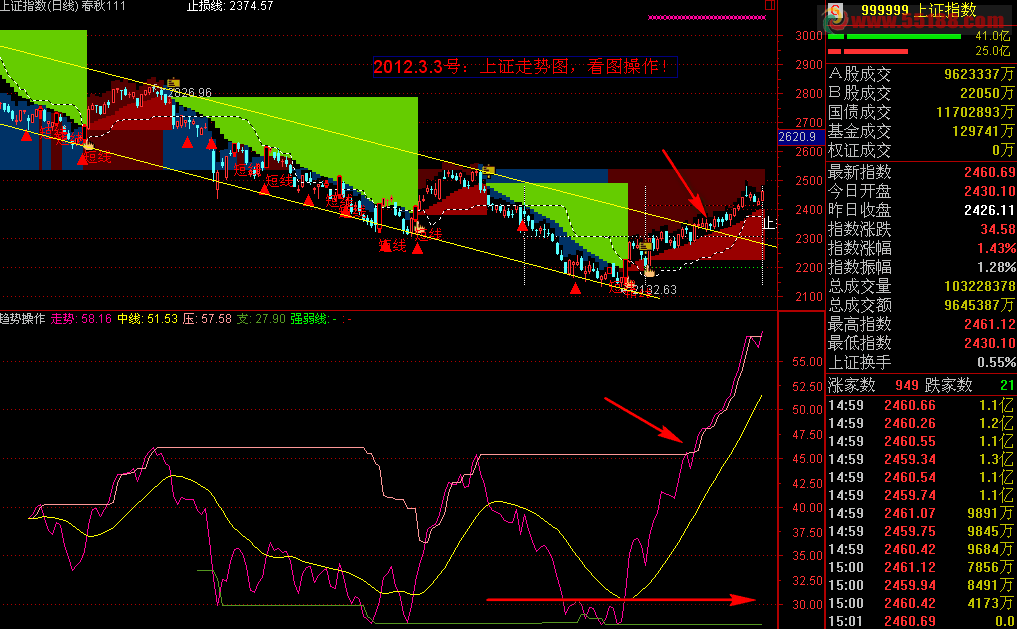
Task: Click the 55.00 indicator axis label
Action: coord(807,362)
